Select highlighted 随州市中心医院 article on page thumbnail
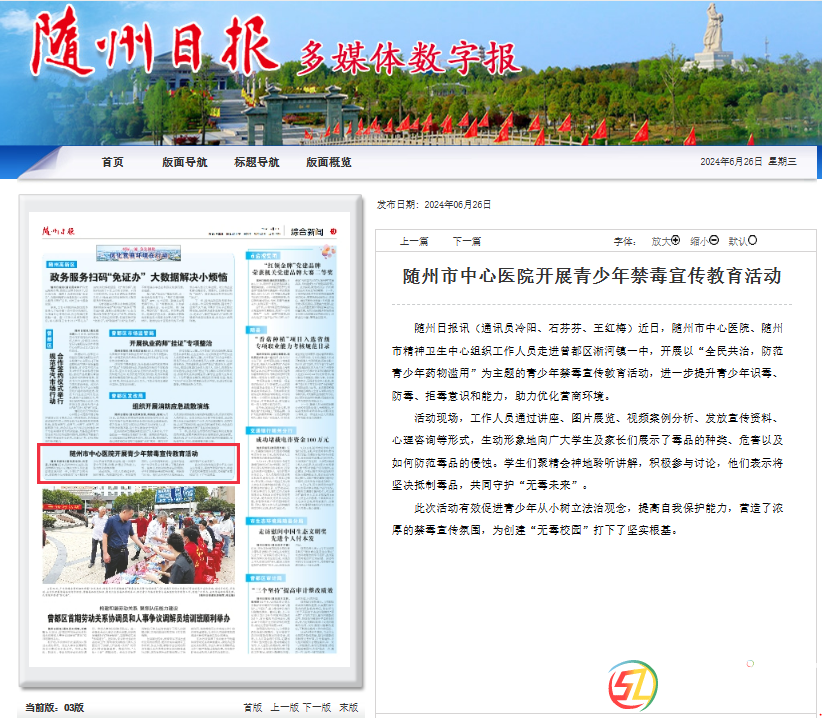 pos(138,463)
